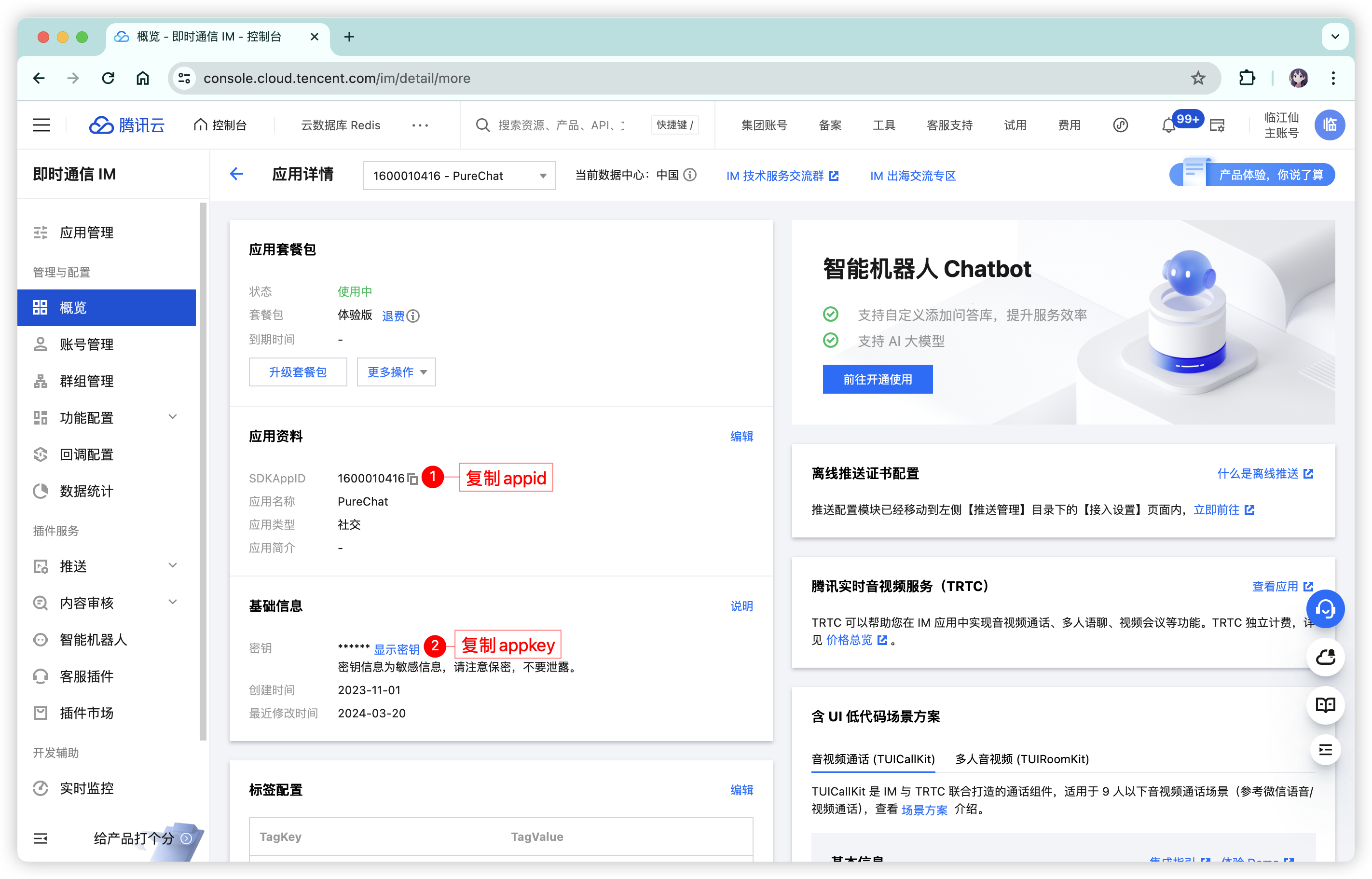Screen dimensions: 1372x879
Task: Open 价格总览 link
Action: tap(856, 640)
